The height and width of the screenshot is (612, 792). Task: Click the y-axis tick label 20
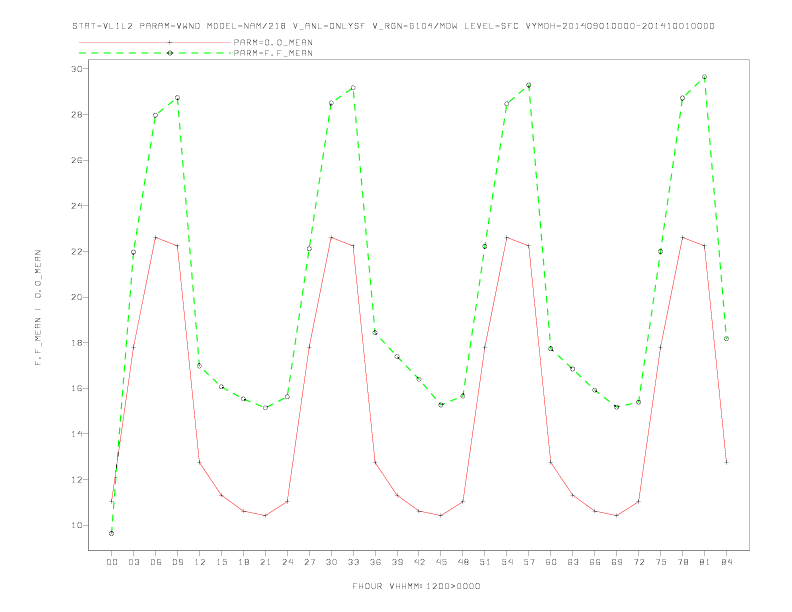77,297
